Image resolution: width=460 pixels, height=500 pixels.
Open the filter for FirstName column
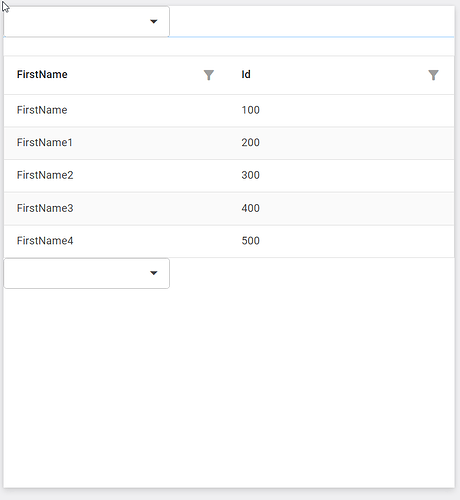(x=209, y=75)
